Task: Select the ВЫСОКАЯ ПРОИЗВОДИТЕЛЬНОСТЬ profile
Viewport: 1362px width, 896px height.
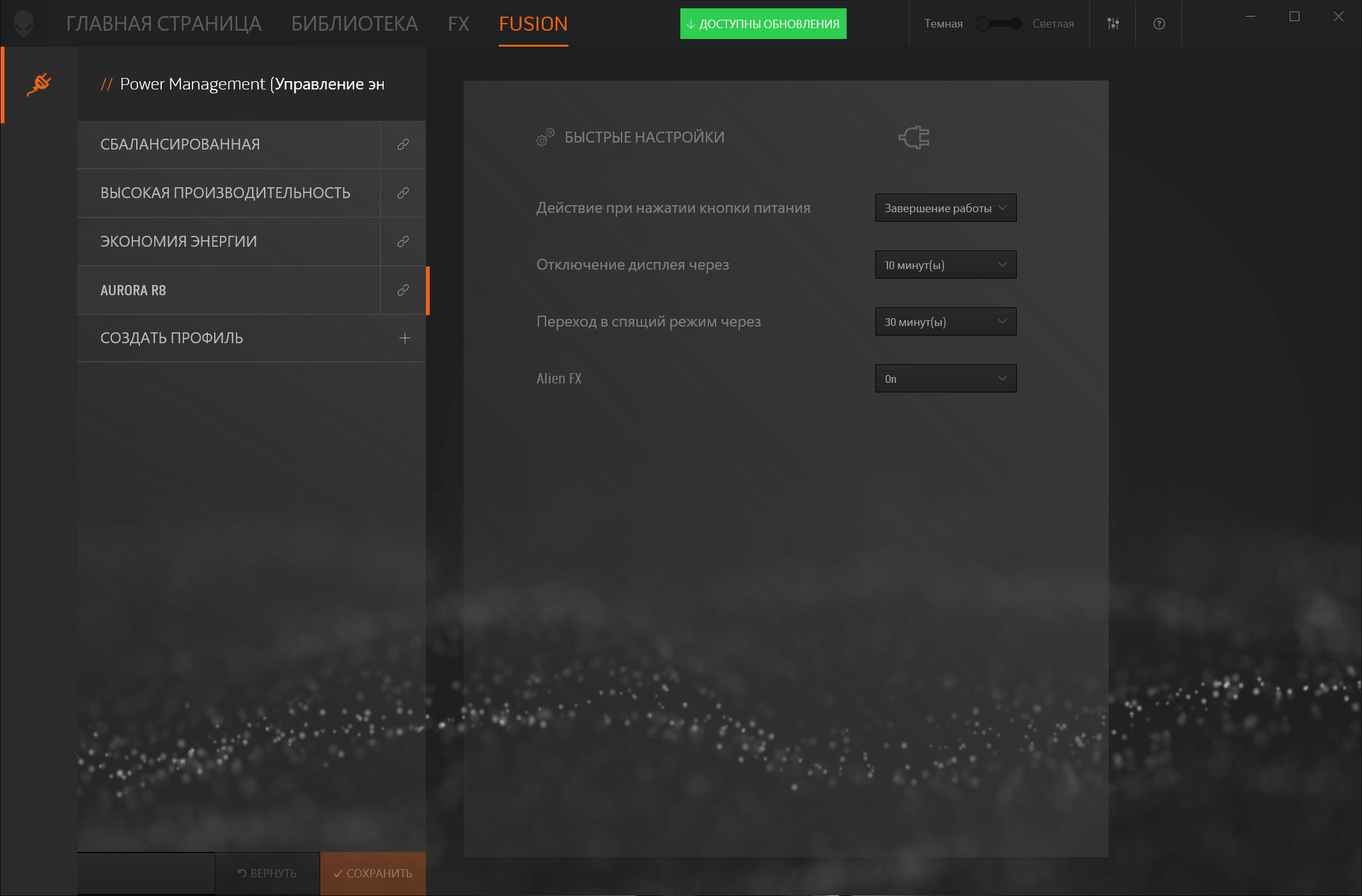Action: [x=229, y=193]
